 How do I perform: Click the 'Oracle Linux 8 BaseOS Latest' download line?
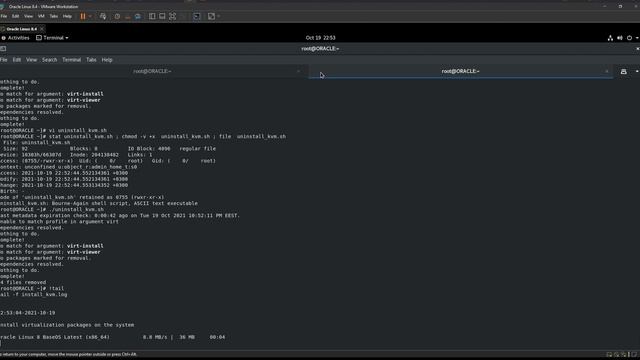[x=113, y=337]
